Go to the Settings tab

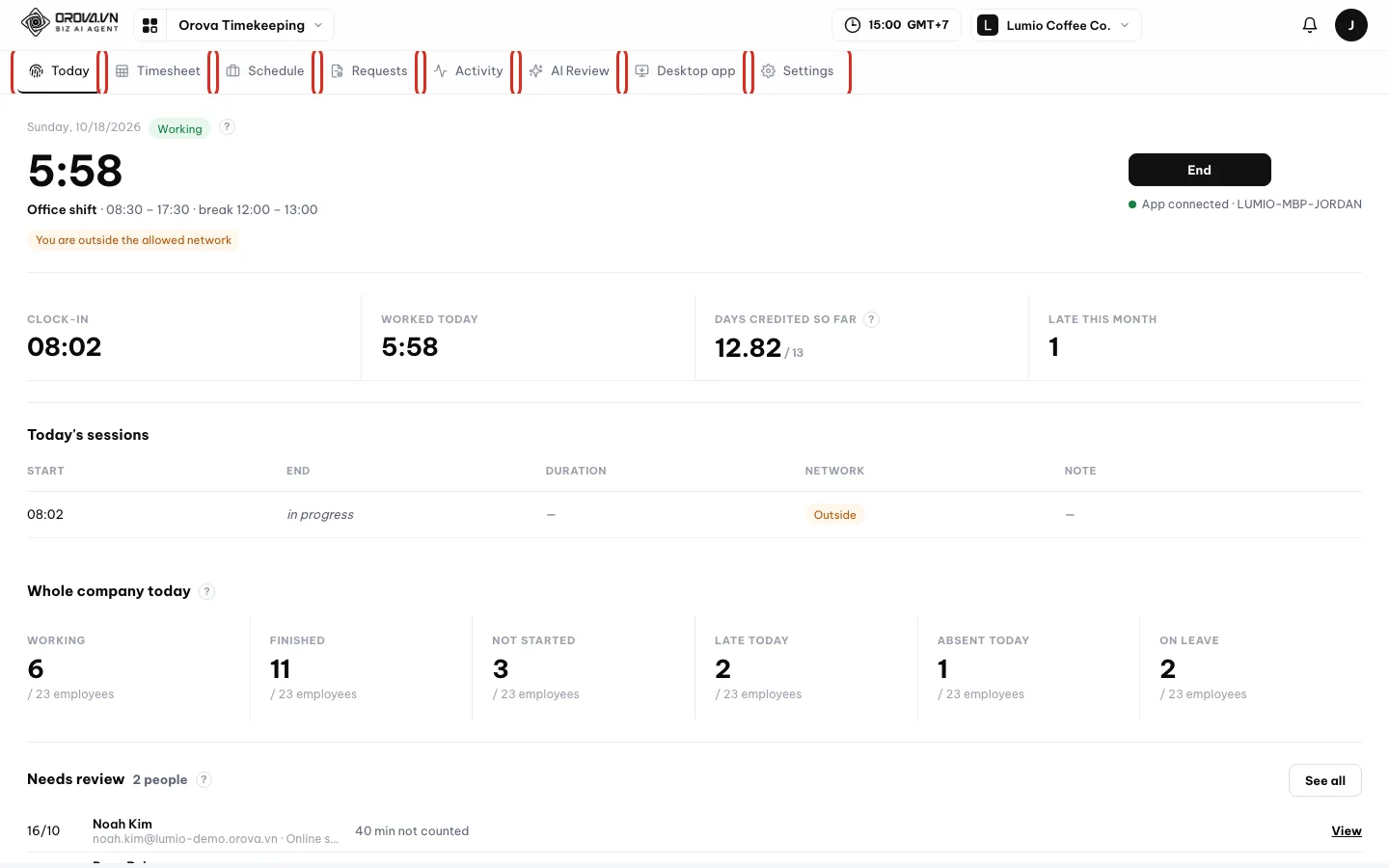click(798, 71)
